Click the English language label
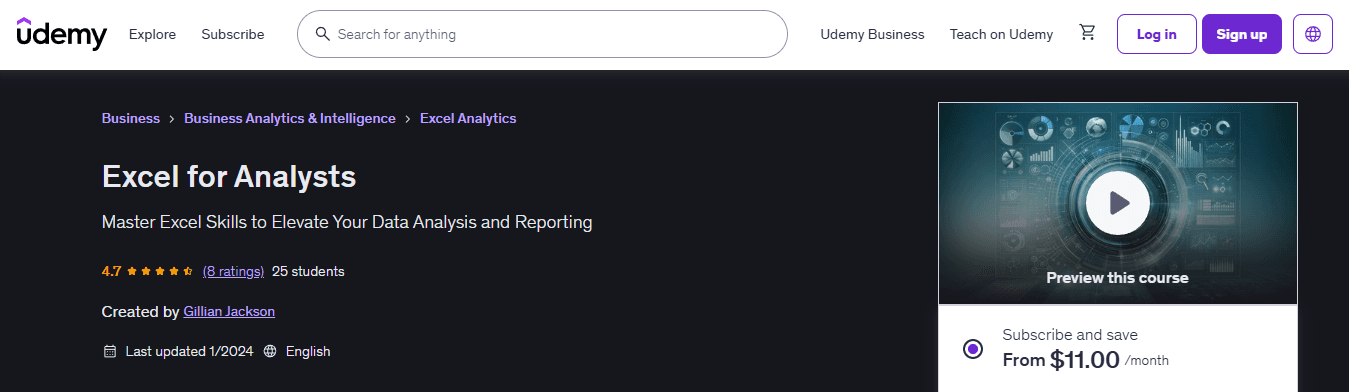The image size is (1349, 392). coord(308,351)
